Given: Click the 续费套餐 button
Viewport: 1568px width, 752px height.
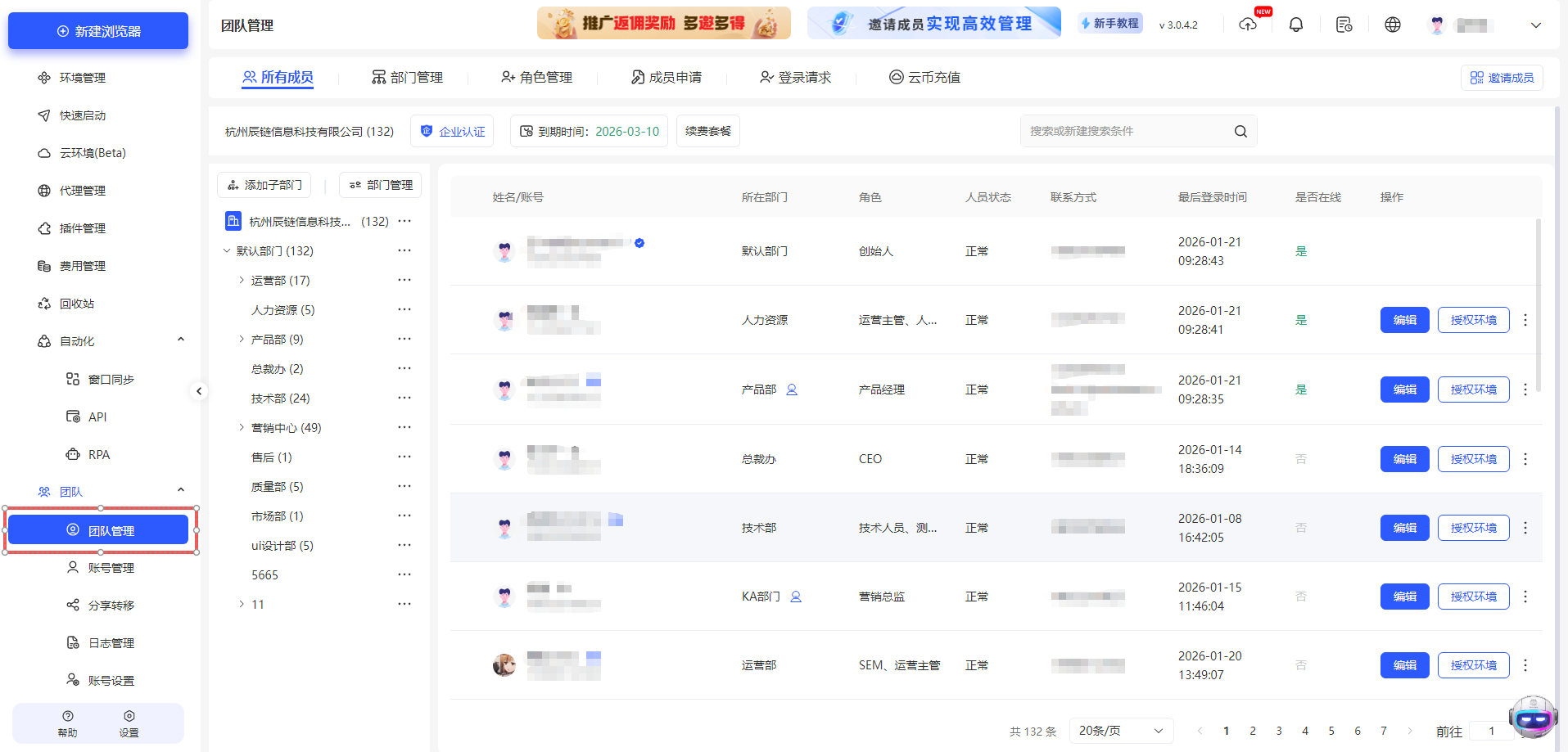Looking at the screenshot, I should (707, 130).
